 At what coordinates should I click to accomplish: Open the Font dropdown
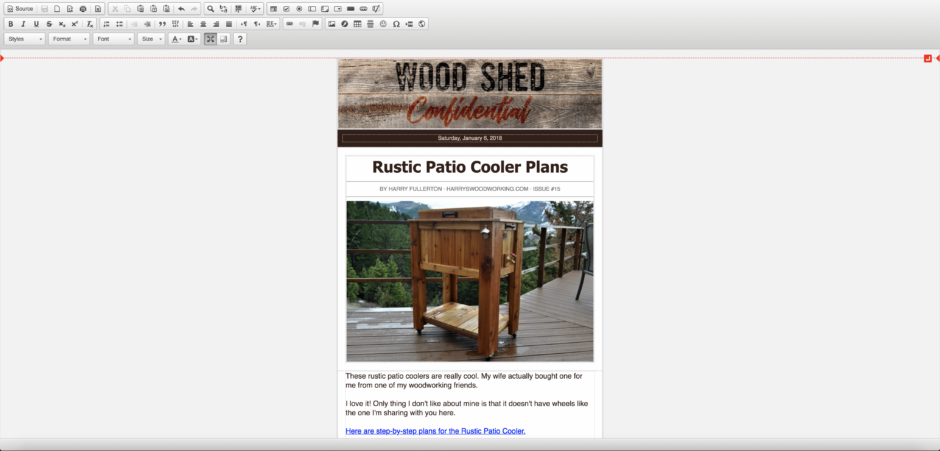coord(113,39)
